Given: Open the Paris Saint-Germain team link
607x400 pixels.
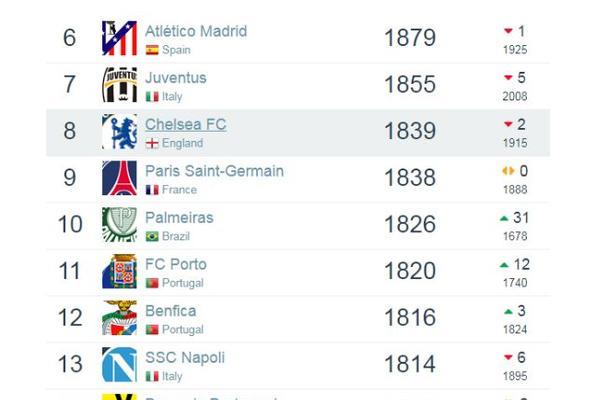Looking at the screenshot, I should (214, 171).
